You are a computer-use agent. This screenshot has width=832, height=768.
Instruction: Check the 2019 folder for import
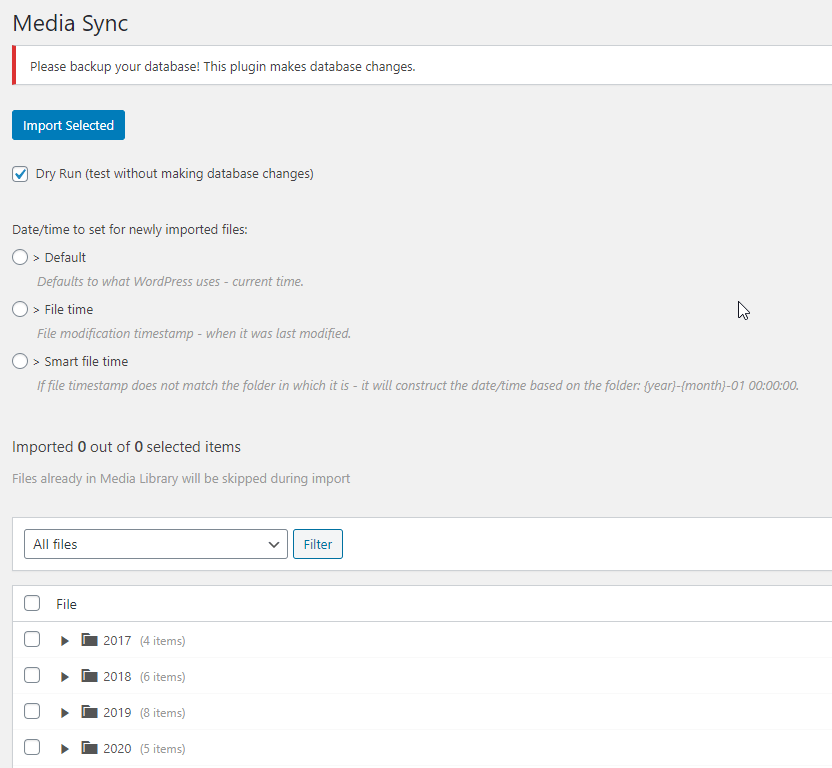(x=31, y=712)
